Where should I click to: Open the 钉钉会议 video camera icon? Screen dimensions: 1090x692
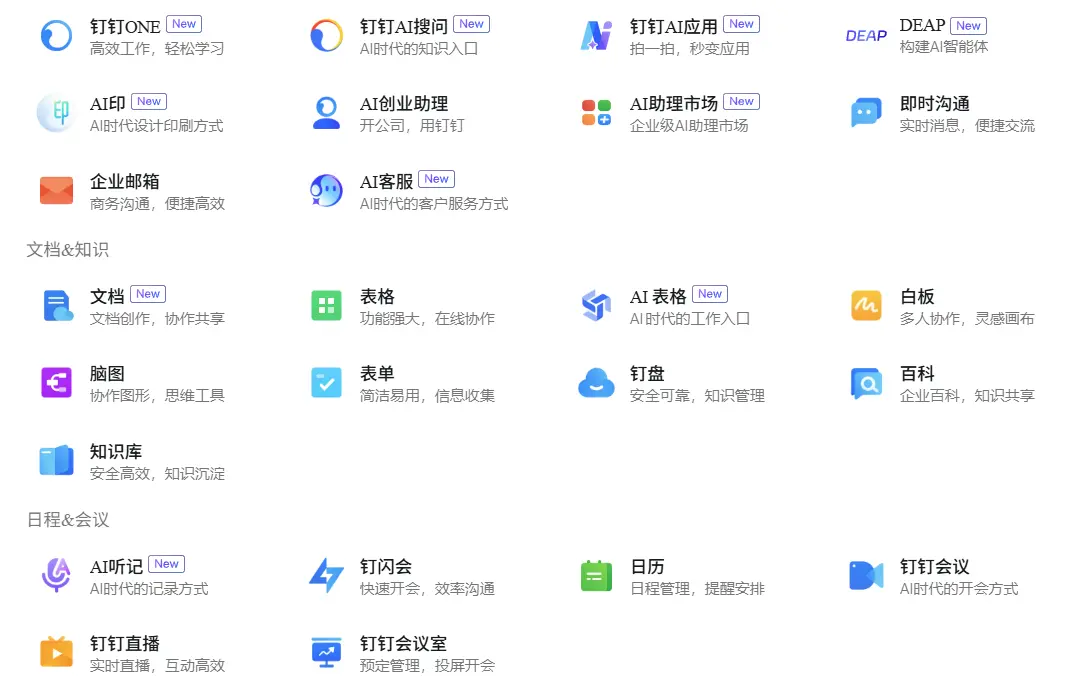(866, 575)
